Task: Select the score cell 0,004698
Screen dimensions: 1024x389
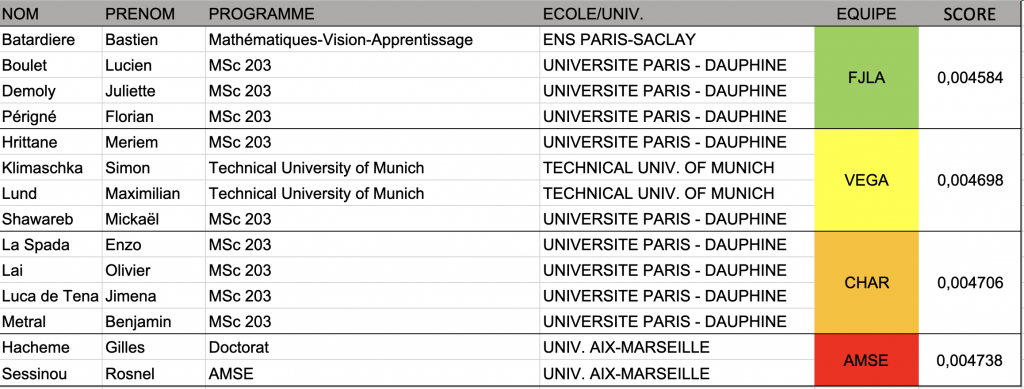Action: [x=970, y=180]
